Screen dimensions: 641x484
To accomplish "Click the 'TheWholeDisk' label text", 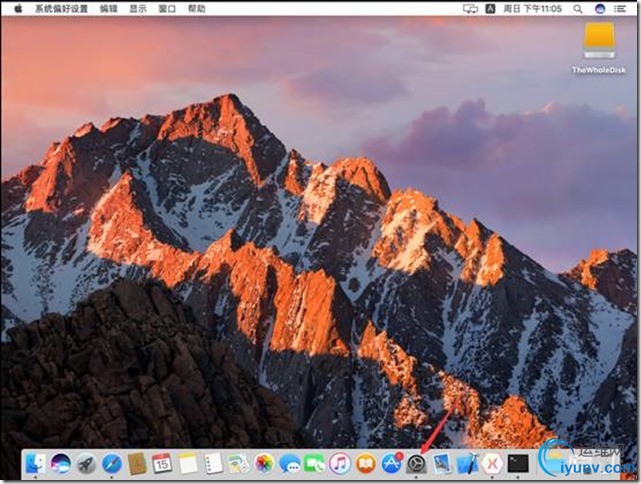I will [x=599, y=70].
